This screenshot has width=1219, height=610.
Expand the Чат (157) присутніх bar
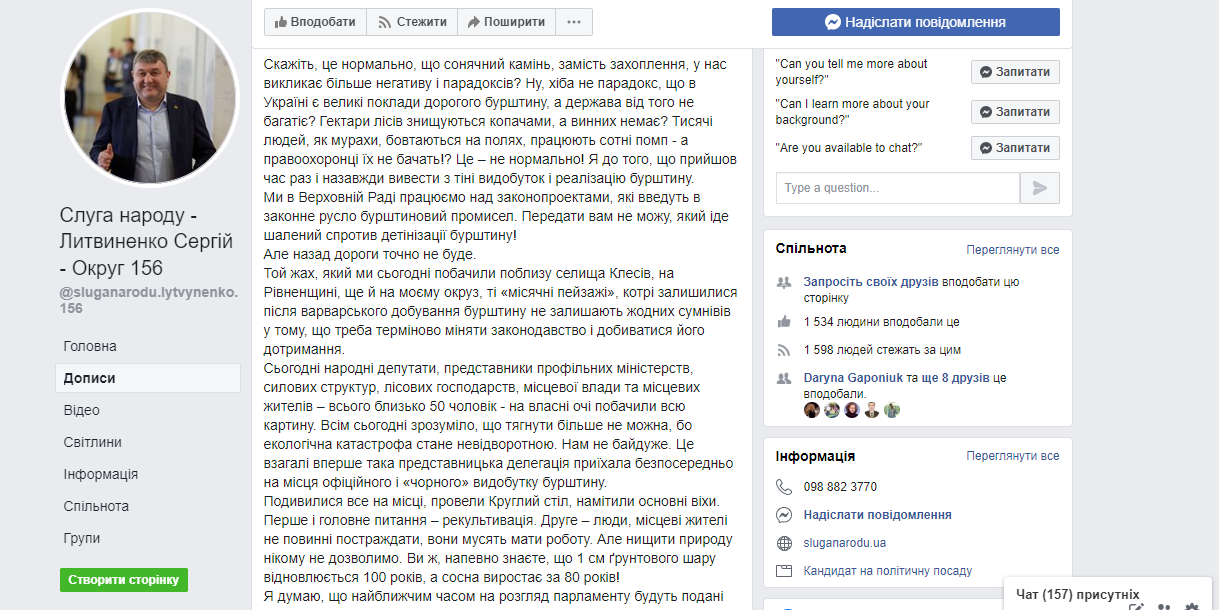click(1077, 594)
